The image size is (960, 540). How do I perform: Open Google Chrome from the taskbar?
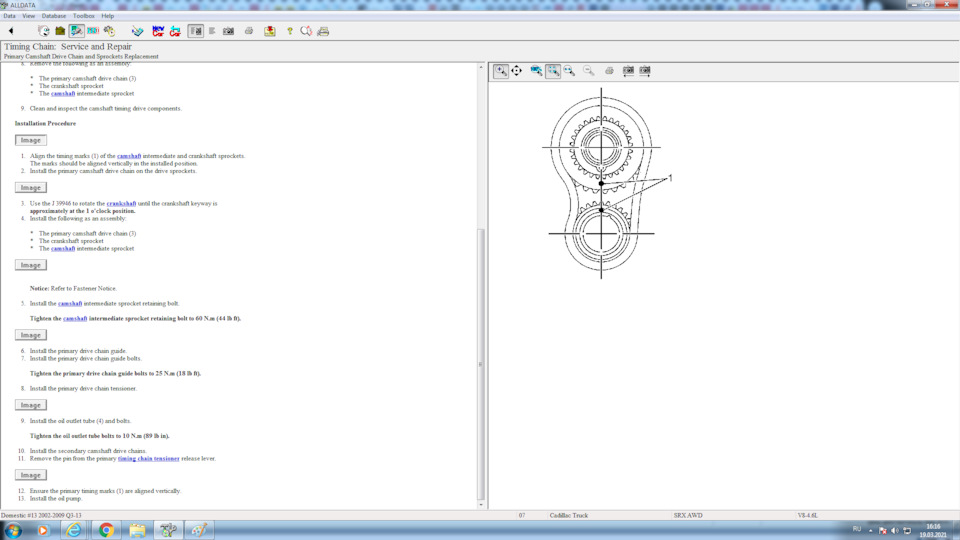tap(106, 530)
